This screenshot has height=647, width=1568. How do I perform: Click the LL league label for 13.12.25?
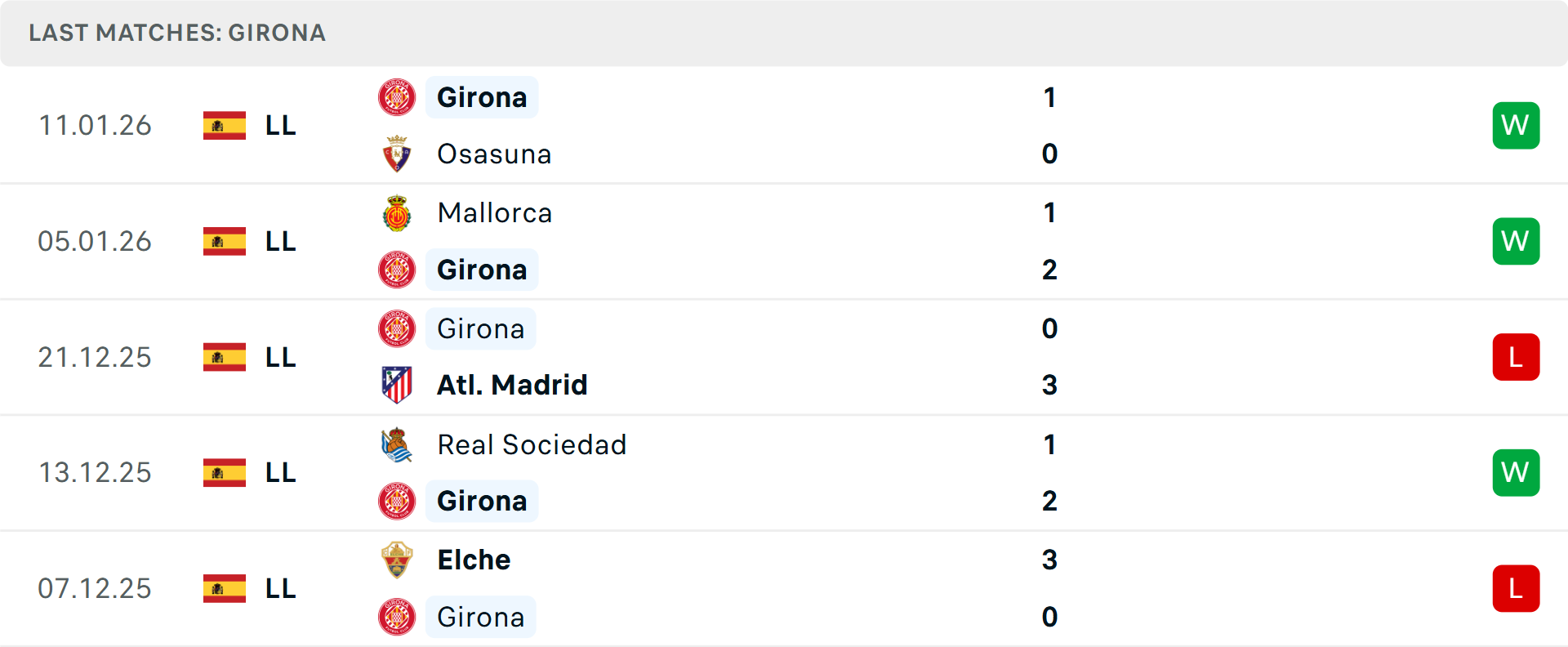point(280,473)
